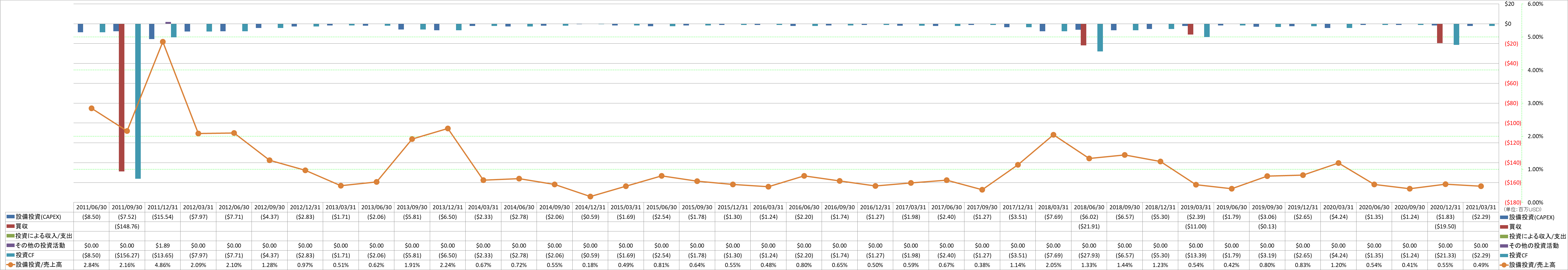1568x270 pixels.
Task: Select the 2016/06/30 date header cell
Action: [804, 207]
